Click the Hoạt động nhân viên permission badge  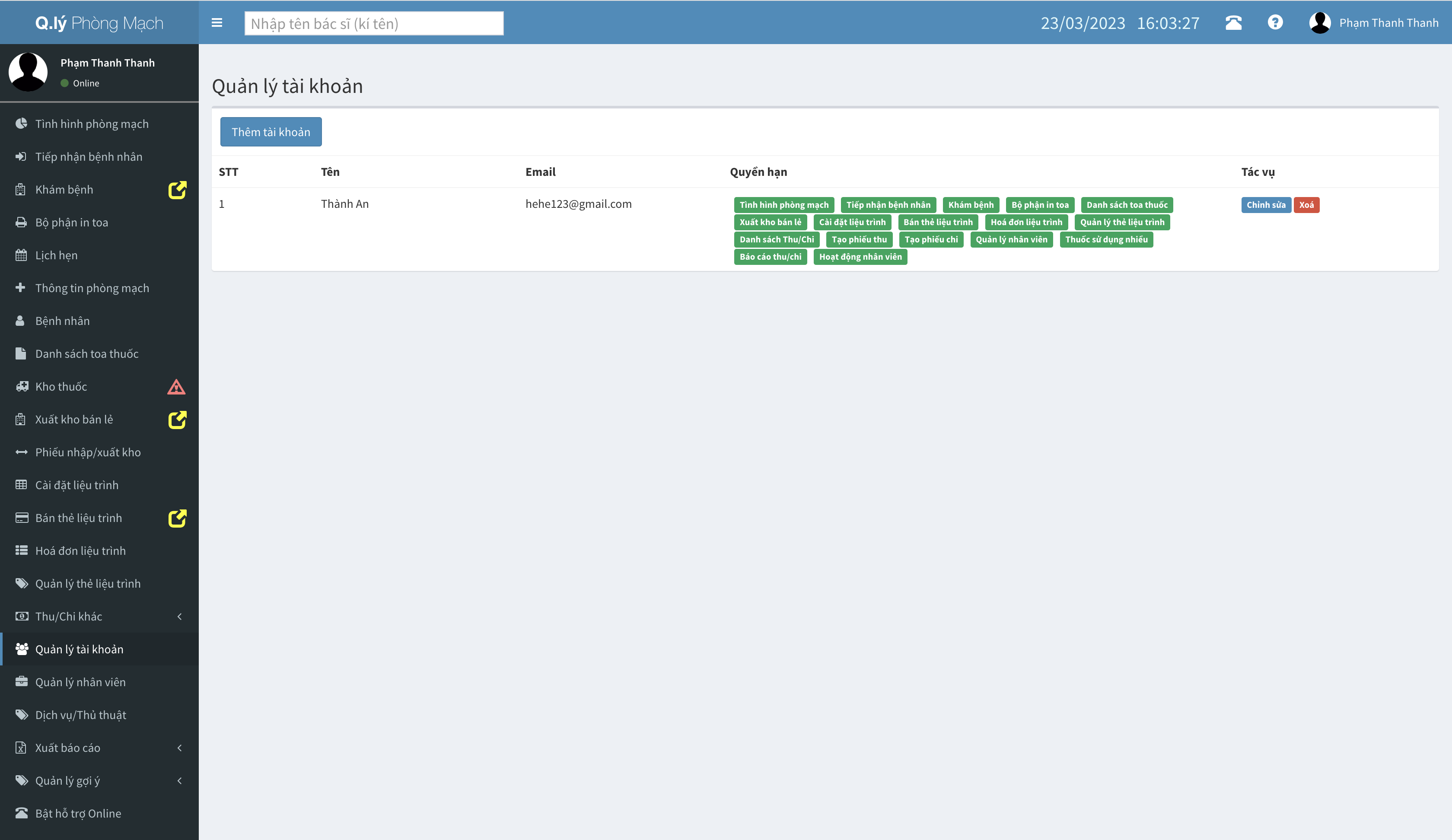click(x=860, y=257)
